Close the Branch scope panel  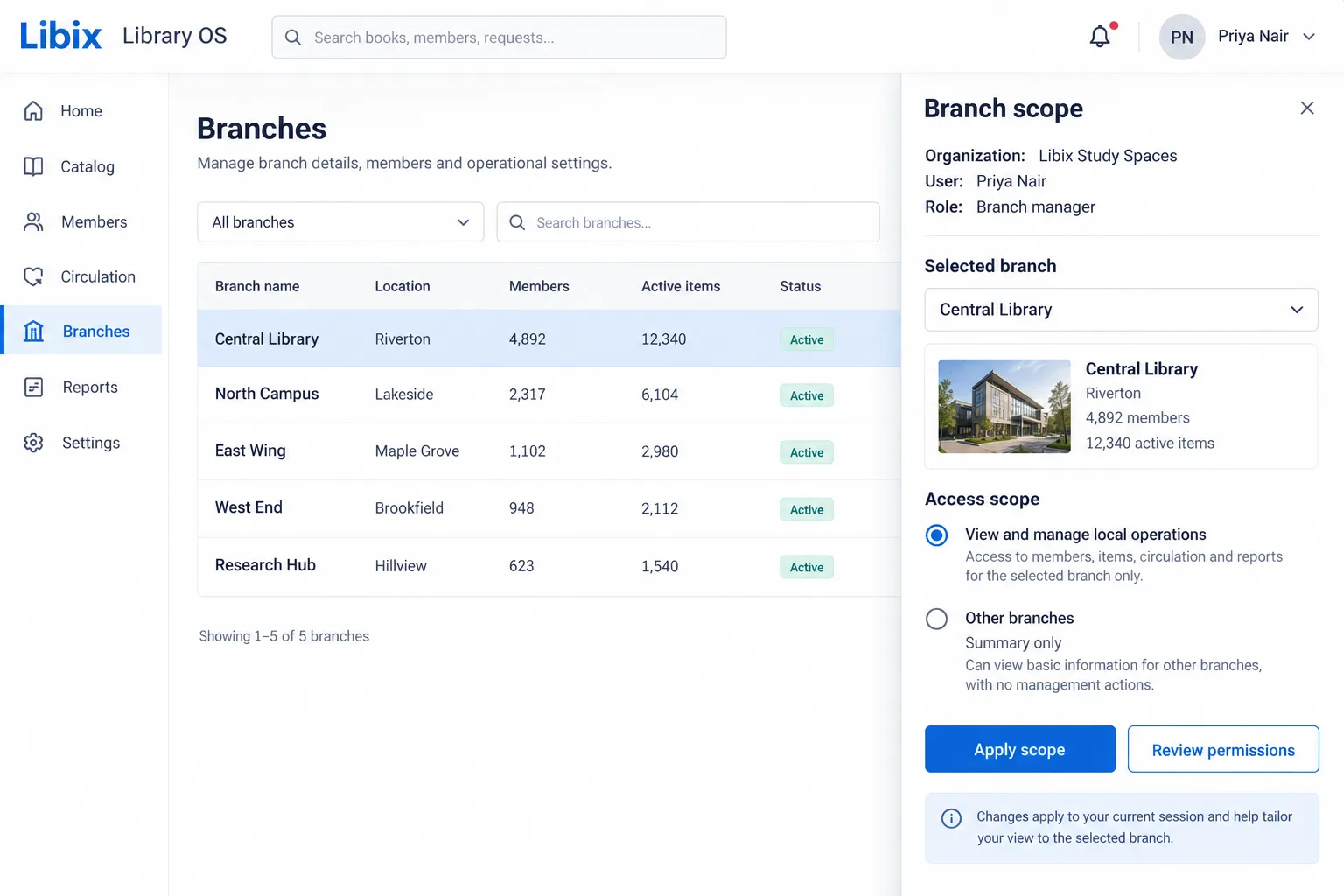pos(1307,108)
